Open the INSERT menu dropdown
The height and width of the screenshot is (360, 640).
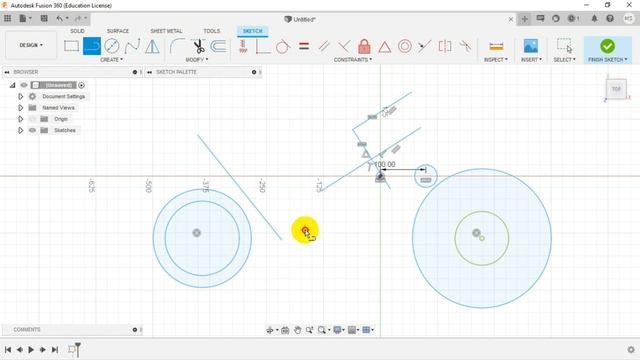531,60
